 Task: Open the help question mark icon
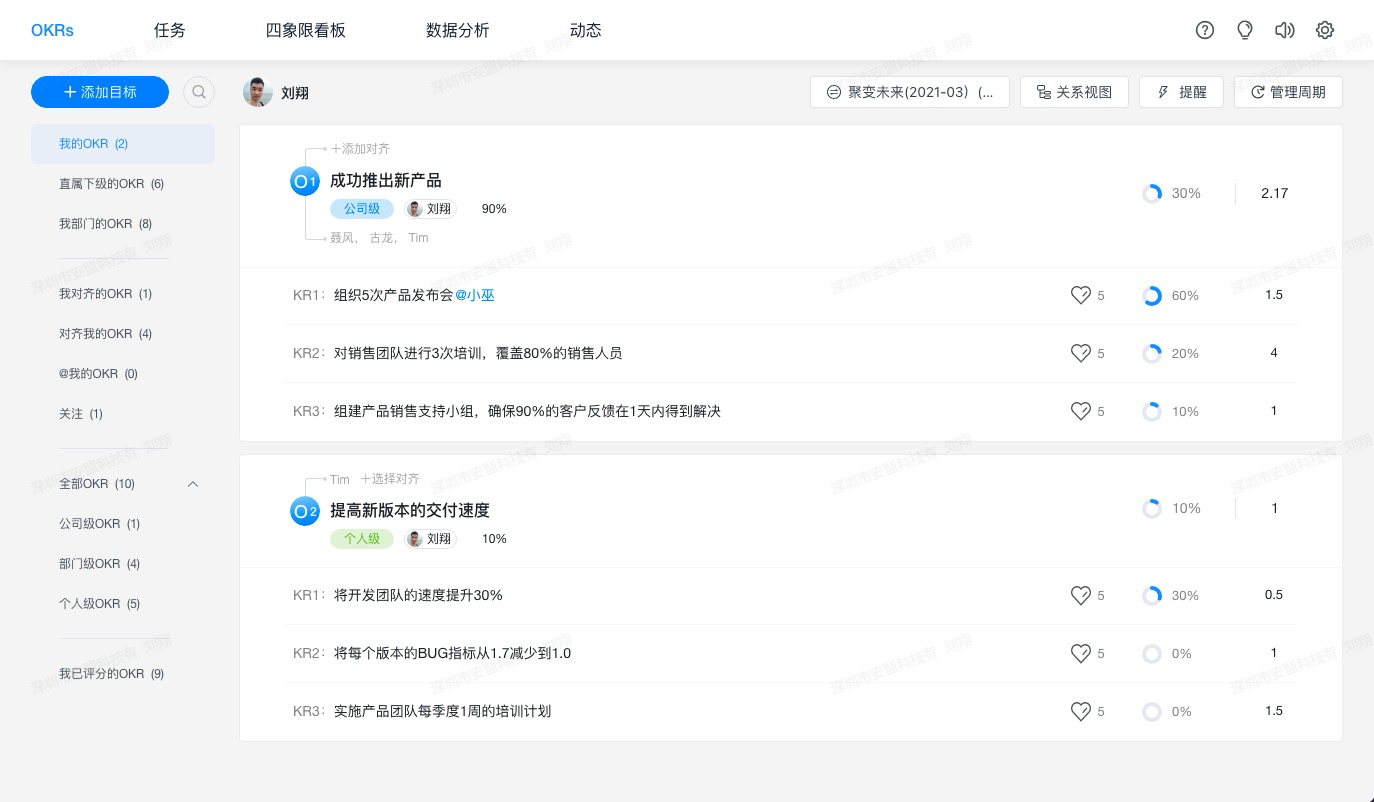[1205, 30]
